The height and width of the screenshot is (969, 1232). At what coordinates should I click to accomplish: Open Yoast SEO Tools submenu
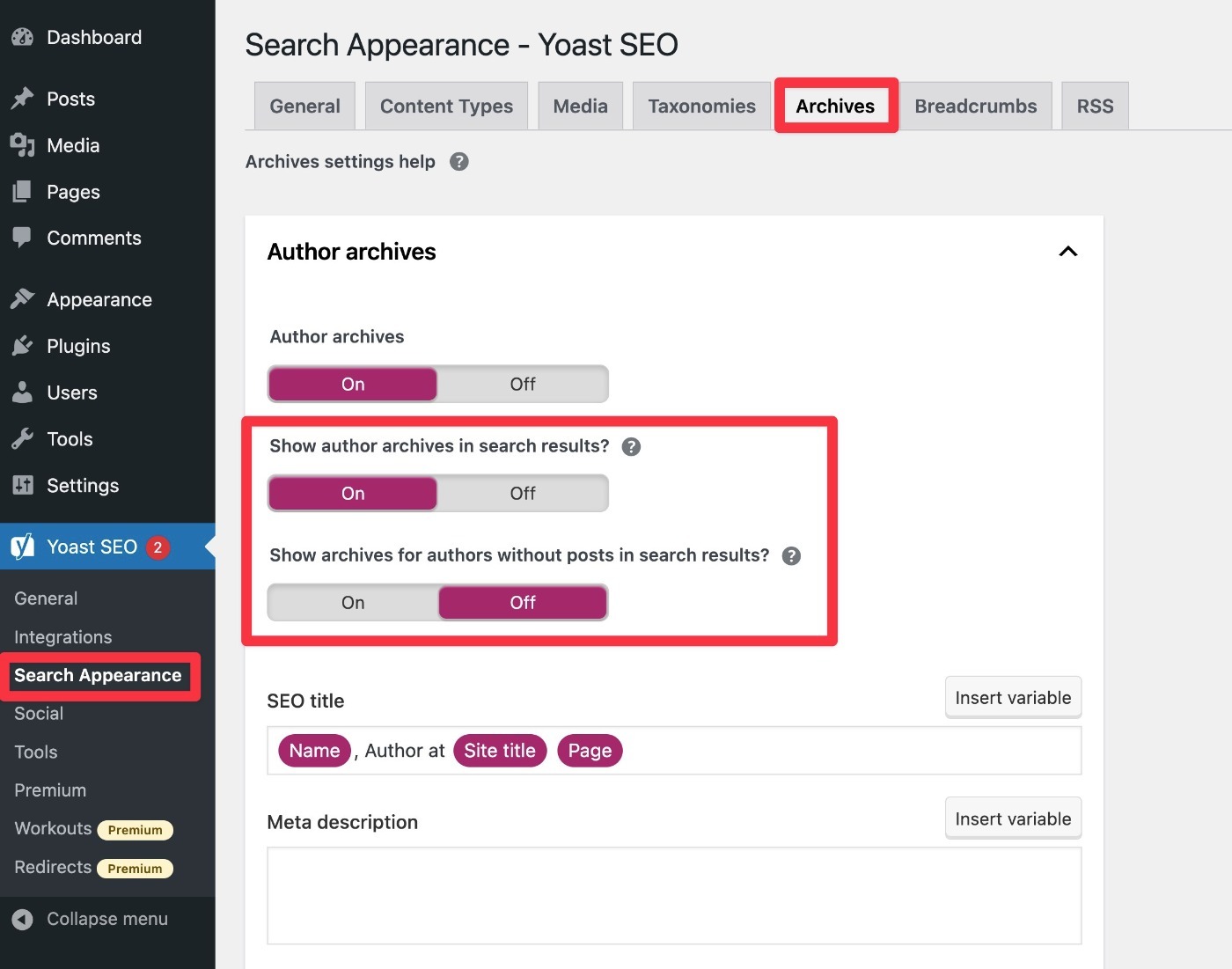click(36, 752)
